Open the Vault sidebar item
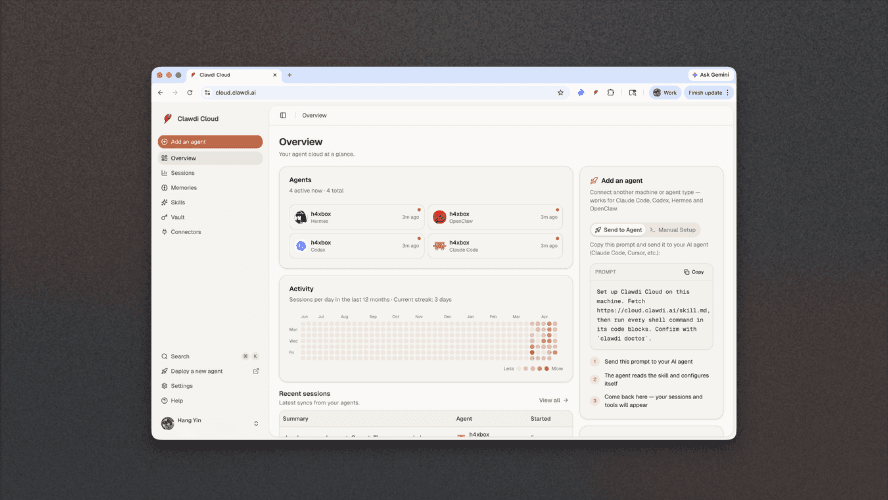Screen dimensions: 888x500 210,217
